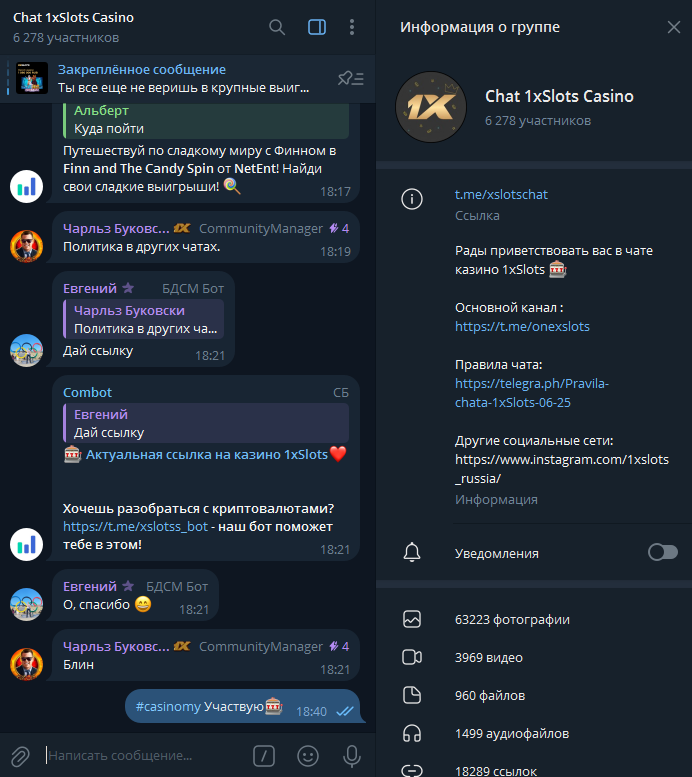Click the Написать сообщение message input field
The image size is (692, 777).
coord(146,756)
